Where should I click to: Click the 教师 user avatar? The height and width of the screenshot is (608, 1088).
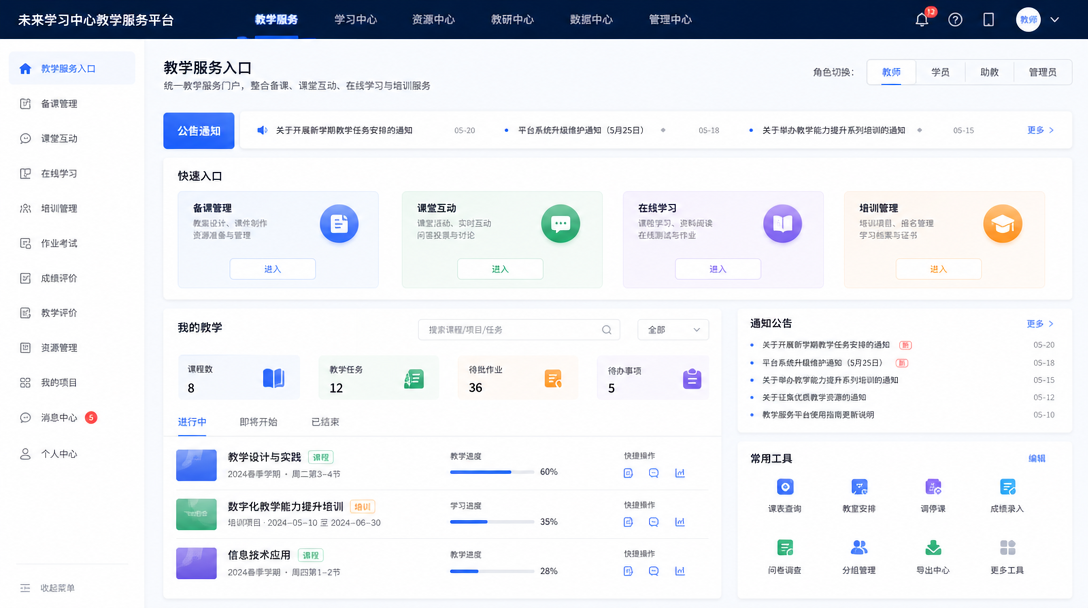pyautogui.click(x=1028, y=19)
